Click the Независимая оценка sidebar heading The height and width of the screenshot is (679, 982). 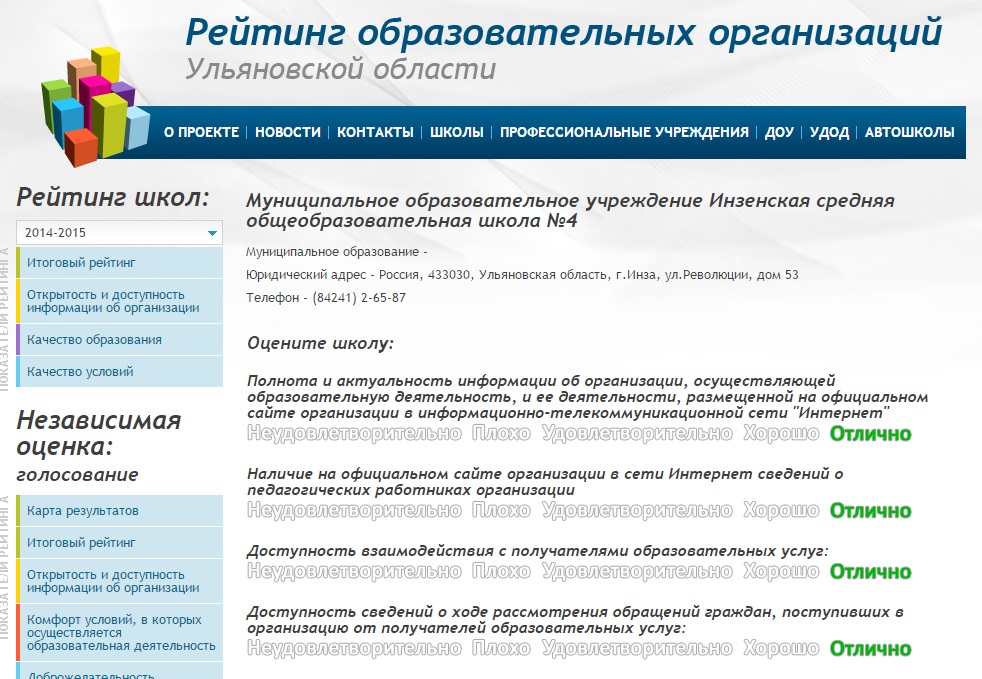tap(99, 433)
